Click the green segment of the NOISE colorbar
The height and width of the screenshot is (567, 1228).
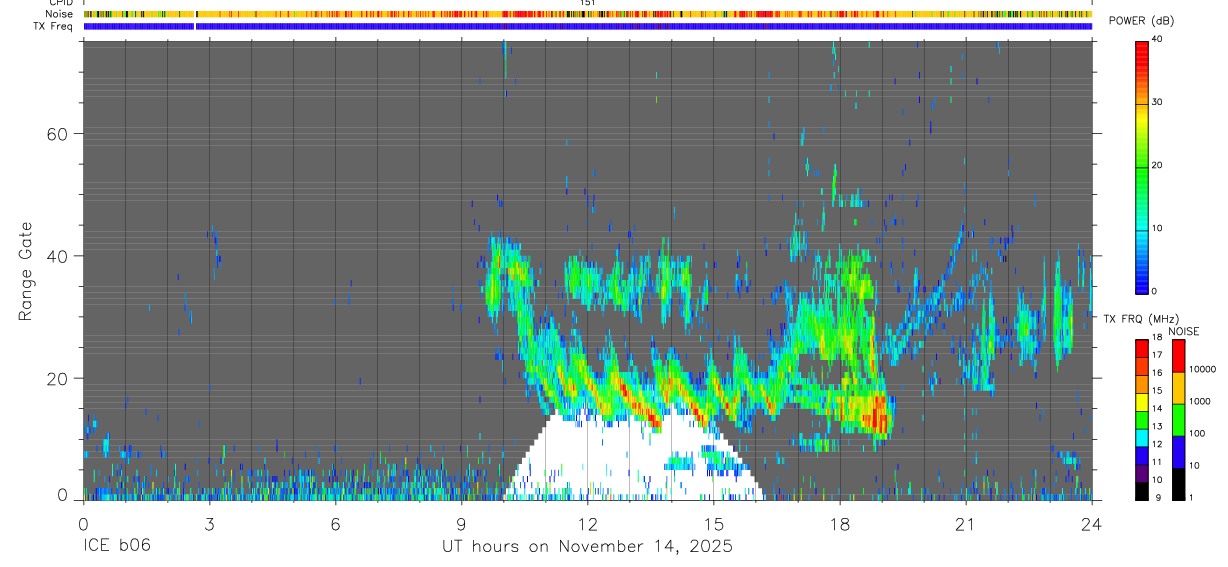pos(1177,420)
